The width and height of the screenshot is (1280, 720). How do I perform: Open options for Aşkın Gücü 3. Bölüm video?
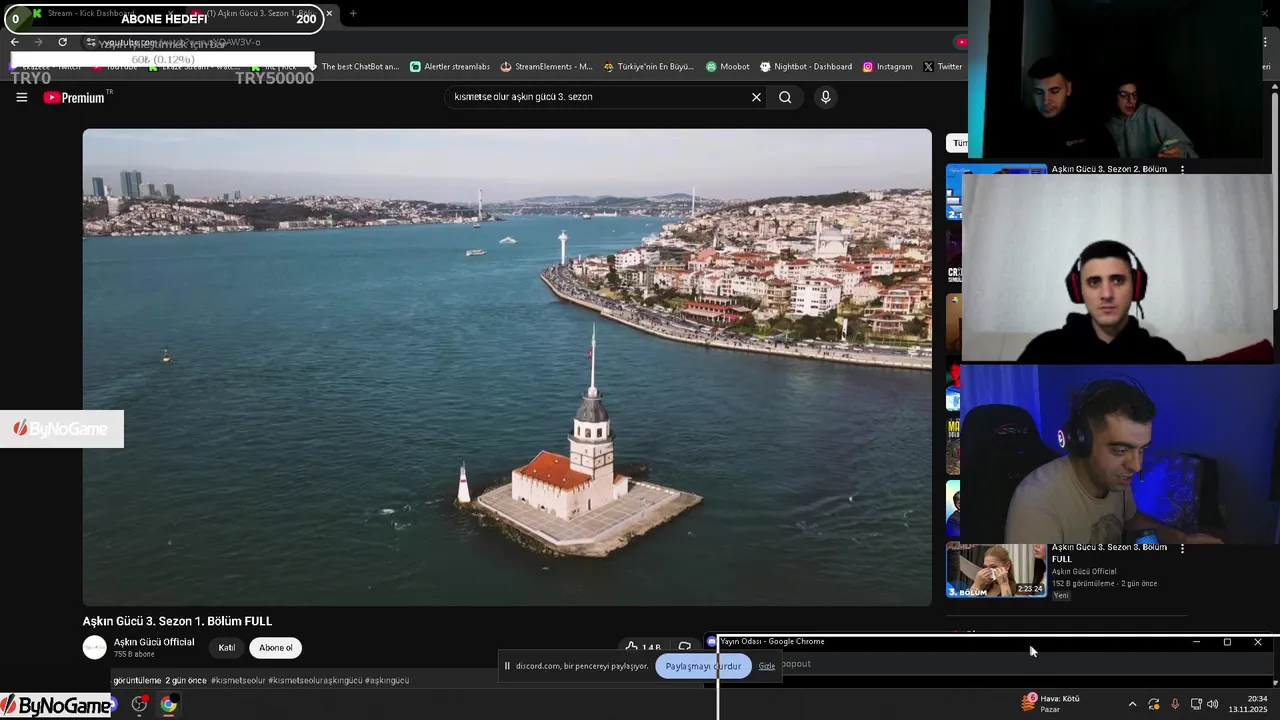click(x=1182, y=548)
